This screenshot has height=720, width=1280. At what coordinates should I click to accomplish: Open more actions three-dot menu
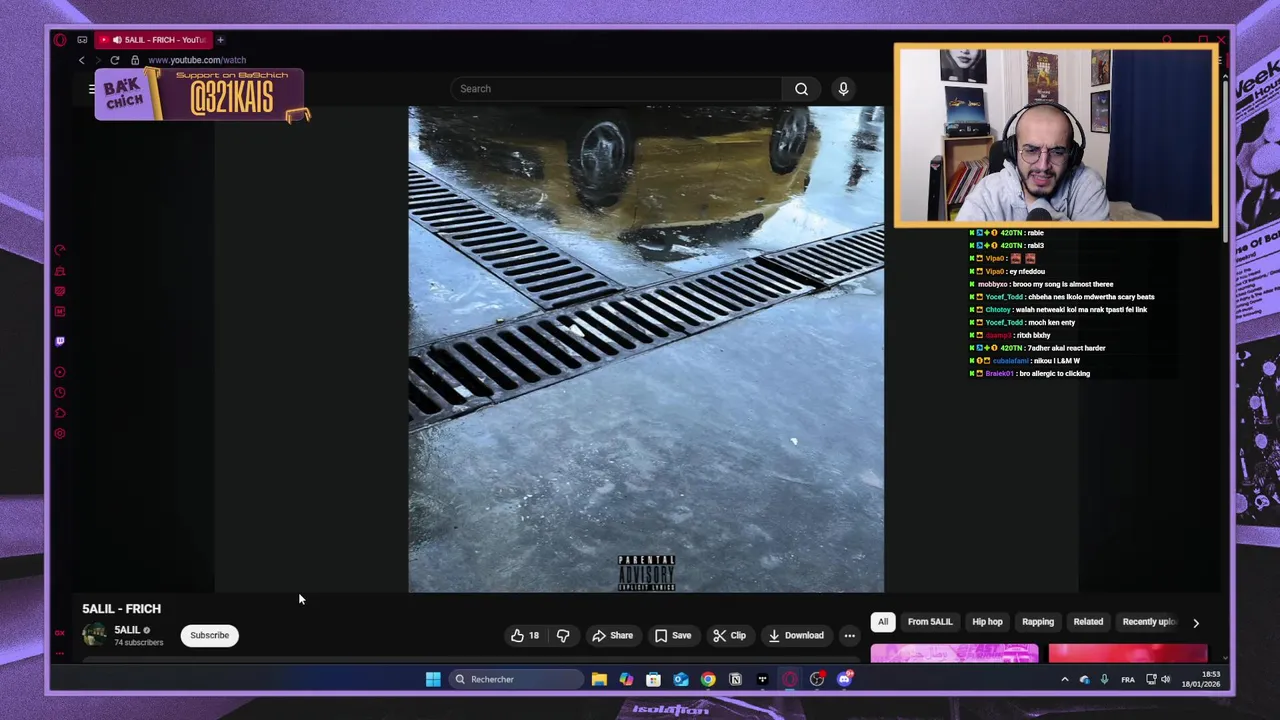(849, 635)
